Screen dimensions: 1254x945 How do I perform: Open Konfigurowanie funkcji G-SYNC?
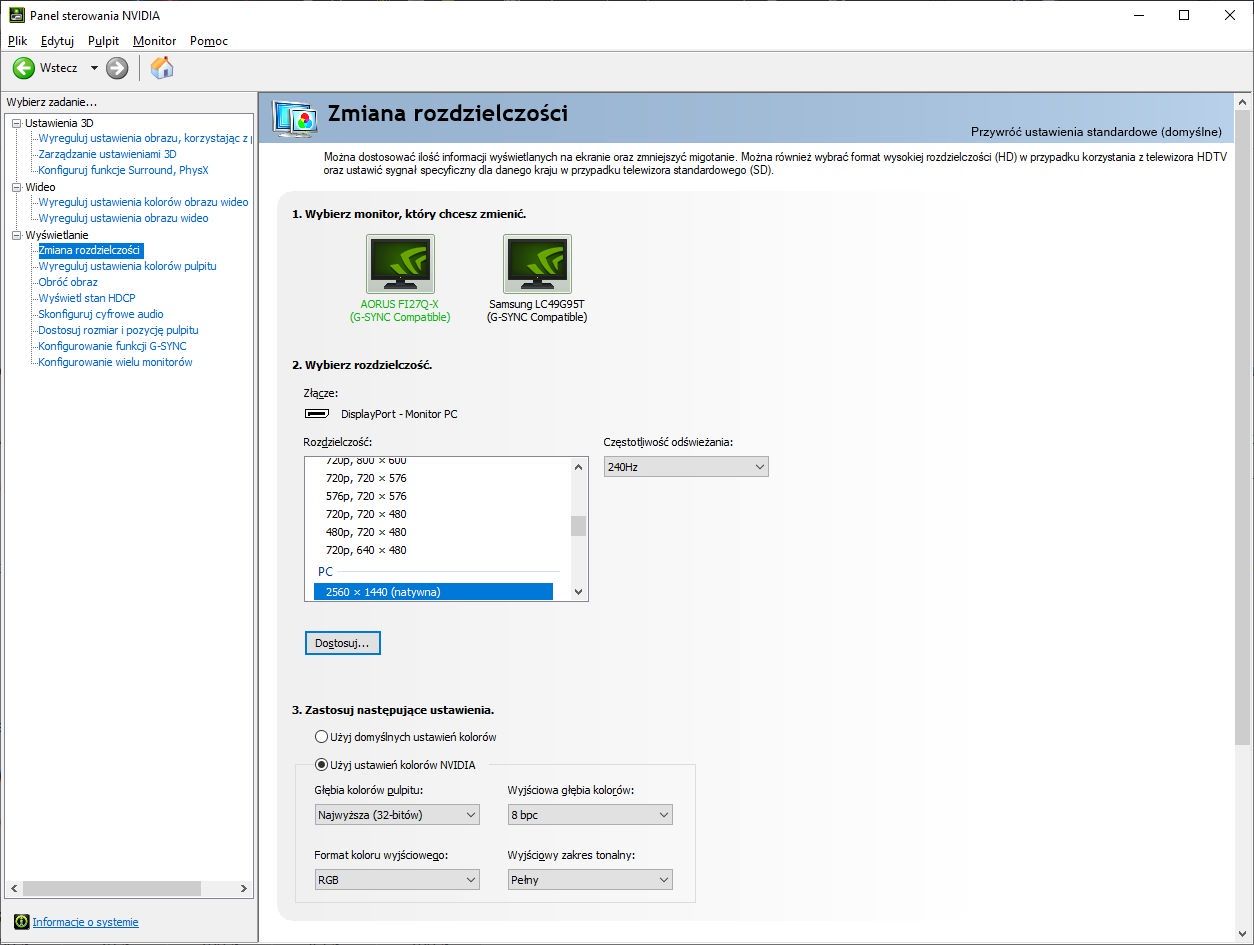112,346
